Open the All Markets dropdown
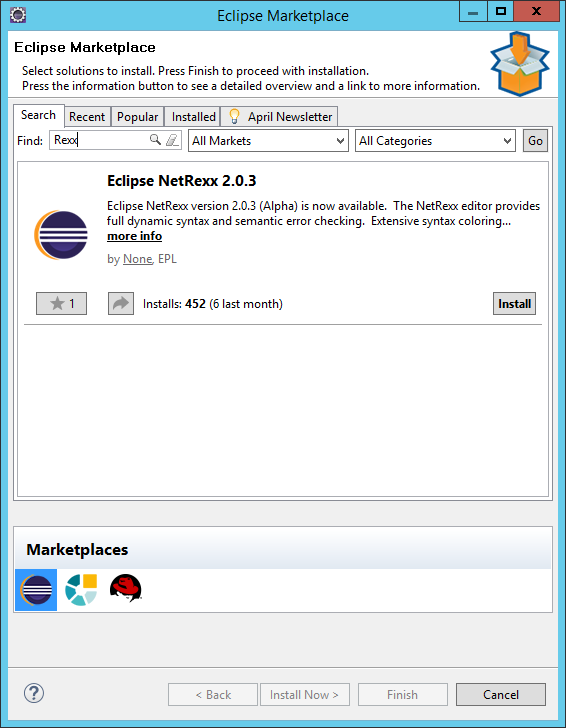Screen dimensions: 566x728 [x=268, y=141]
